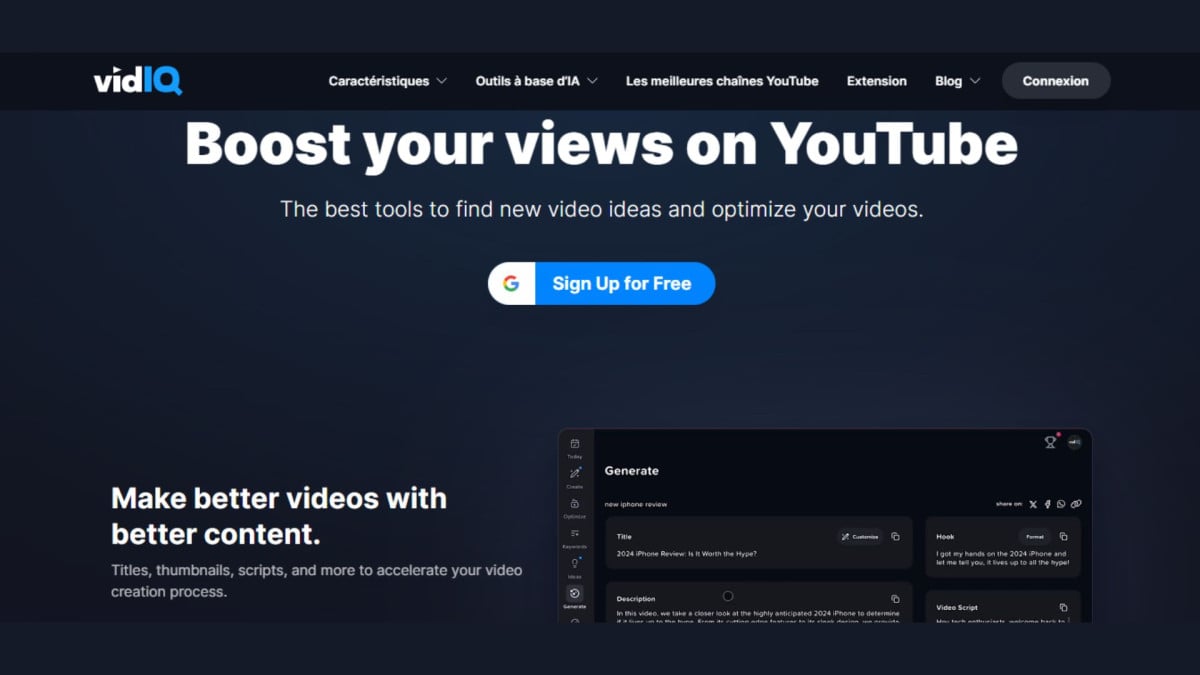The image size is (1200, 675).
Task: Open Les meilleures chaînes YouTube menu item
Action: point(721,81)
